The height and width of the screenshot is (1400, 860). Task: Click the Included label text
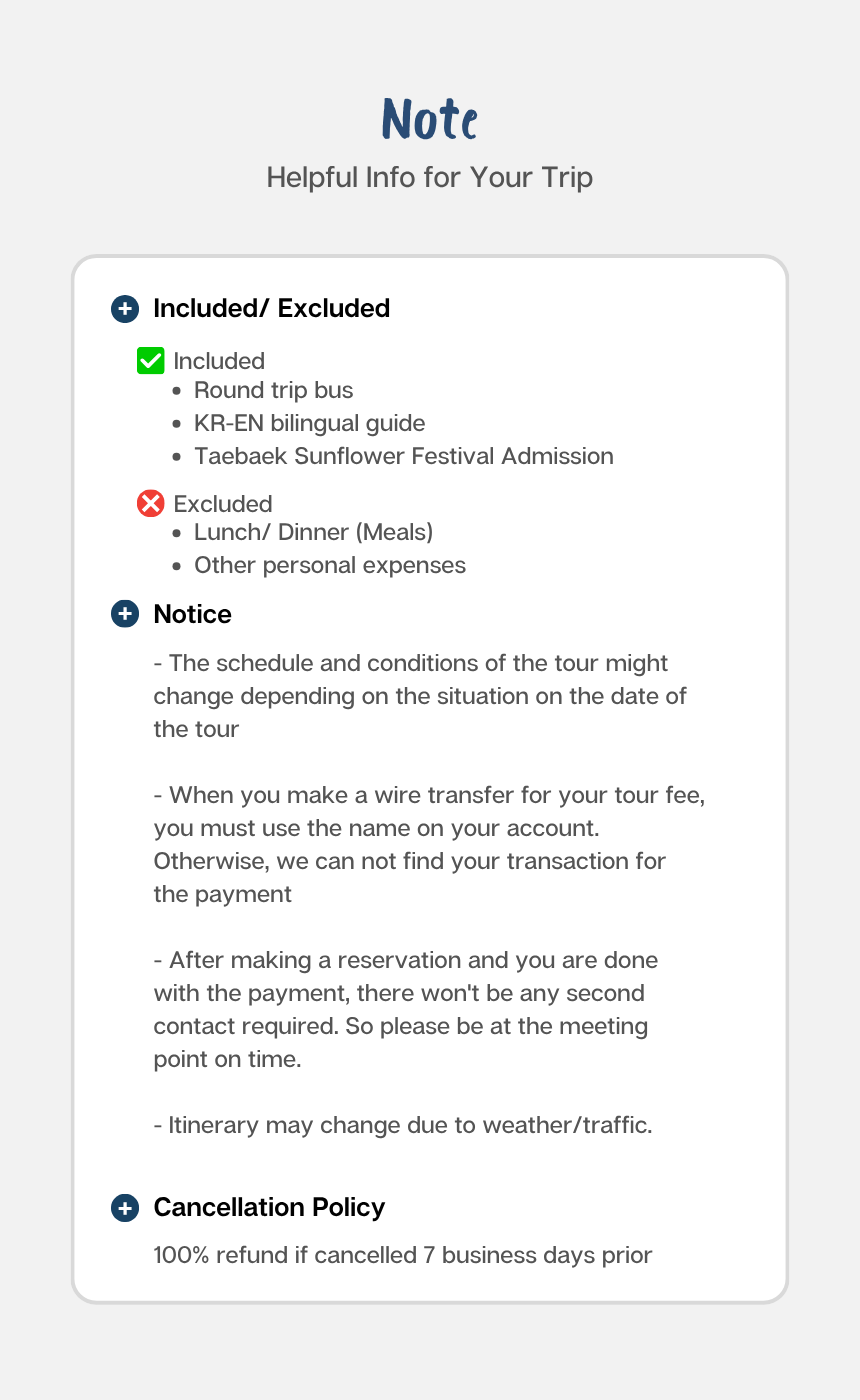tap(219, 361)
